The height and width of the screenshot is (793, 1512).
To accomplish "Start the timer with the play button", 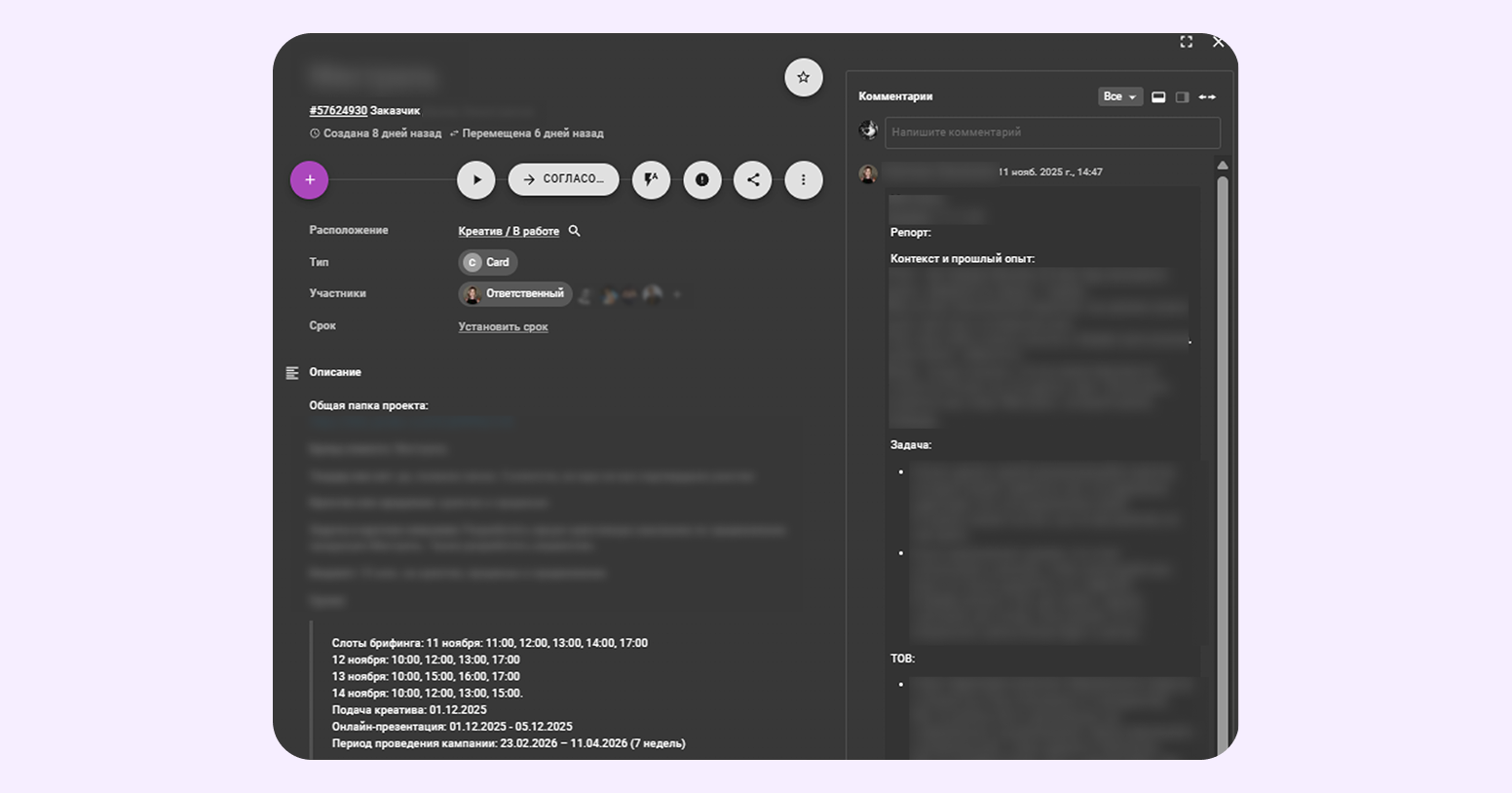I will [476, 180].
